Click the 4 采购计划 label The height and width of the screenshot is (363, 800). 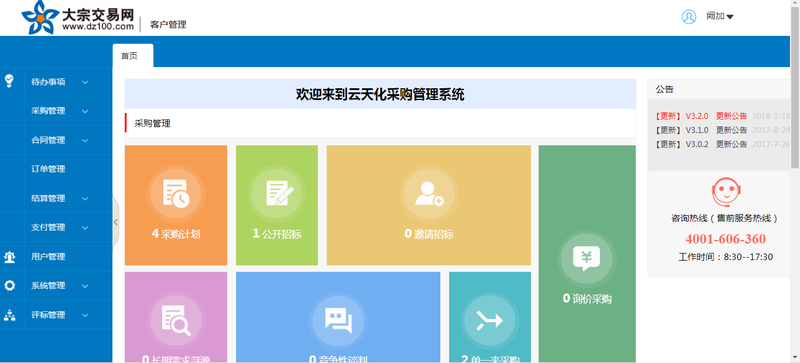coord(176,234)
